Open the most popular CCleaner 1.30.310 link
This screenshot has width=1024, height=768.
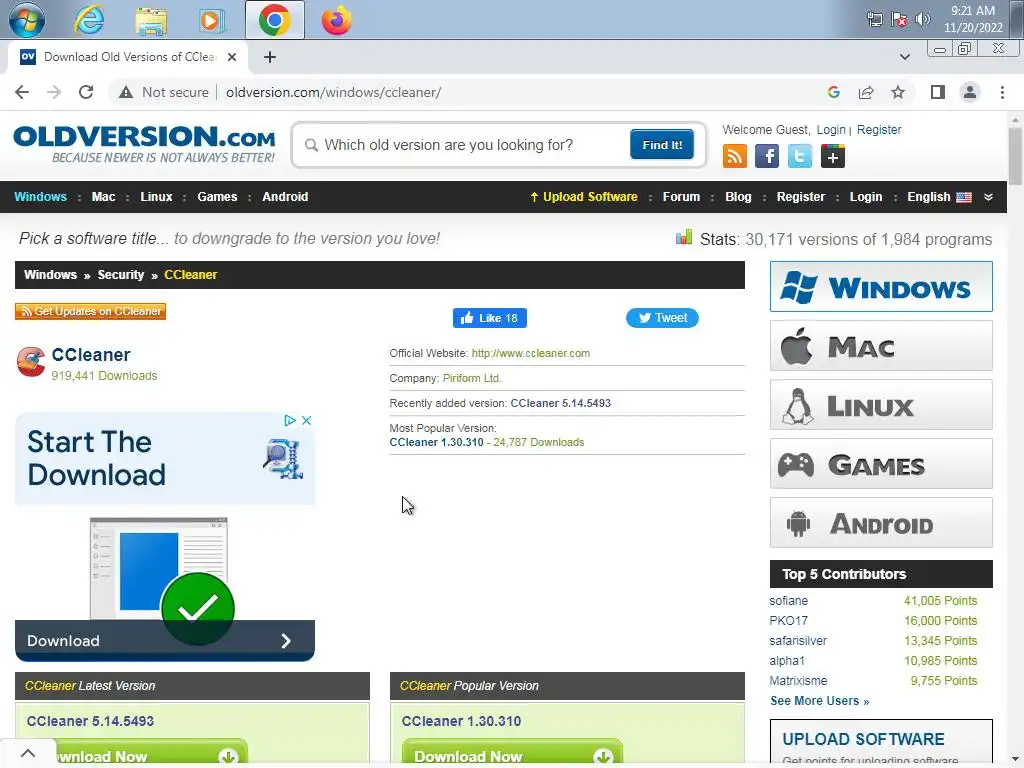(x=436, y=443)
